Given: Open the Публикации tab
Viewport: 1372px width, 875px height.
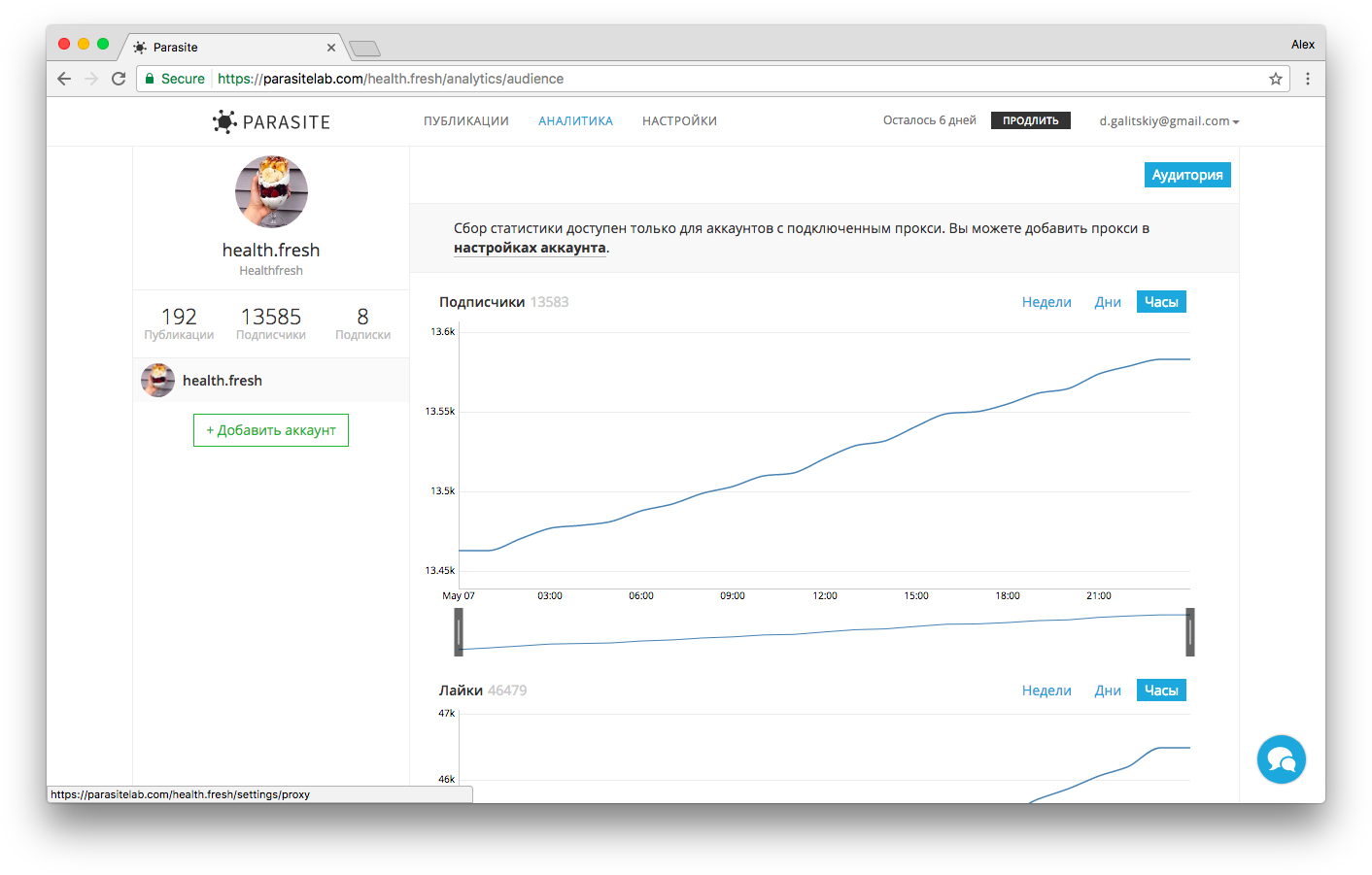Looking at the screenshot, I should point(465,121).
